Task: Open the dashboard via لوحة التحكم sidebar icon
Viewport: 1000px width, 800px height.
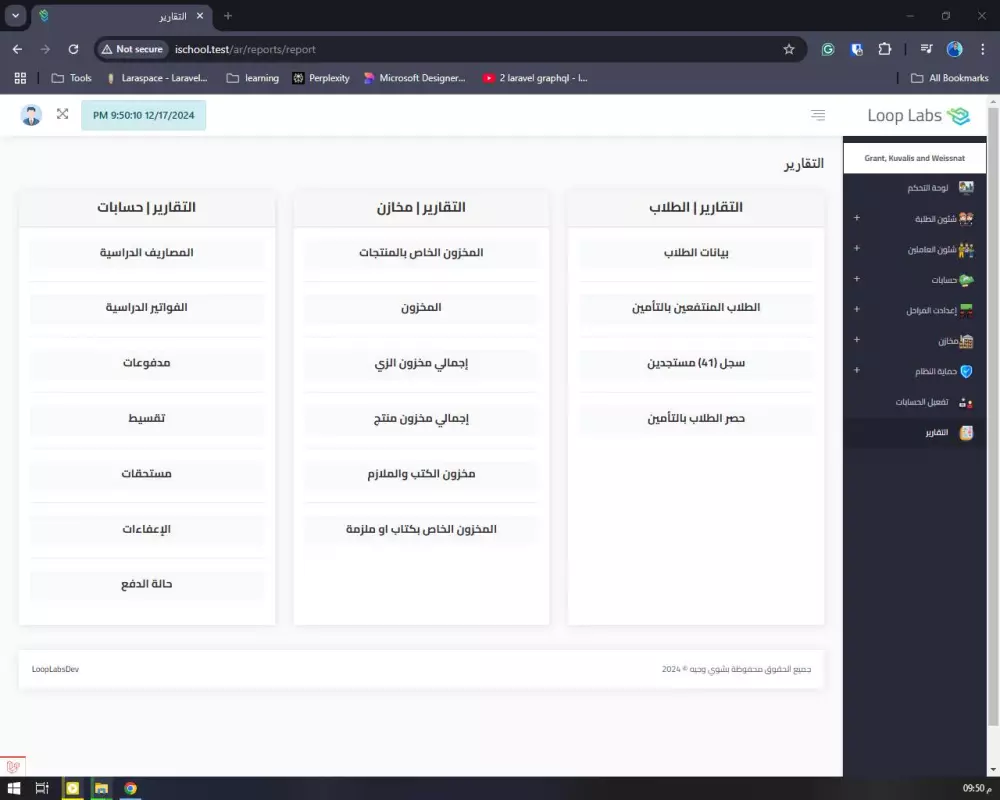Action: [x=965, y=187]
